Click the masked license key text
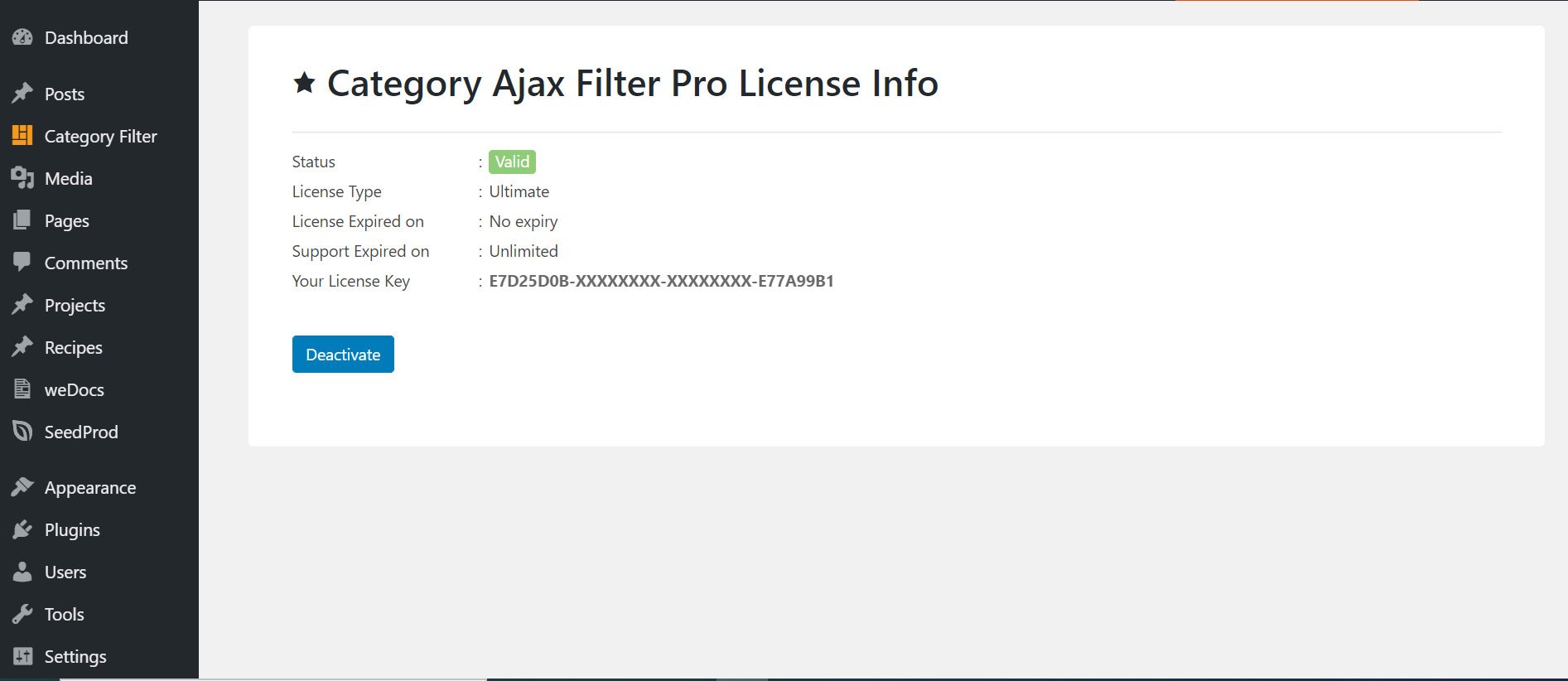The image size is (1568, 681). [661, 281]
